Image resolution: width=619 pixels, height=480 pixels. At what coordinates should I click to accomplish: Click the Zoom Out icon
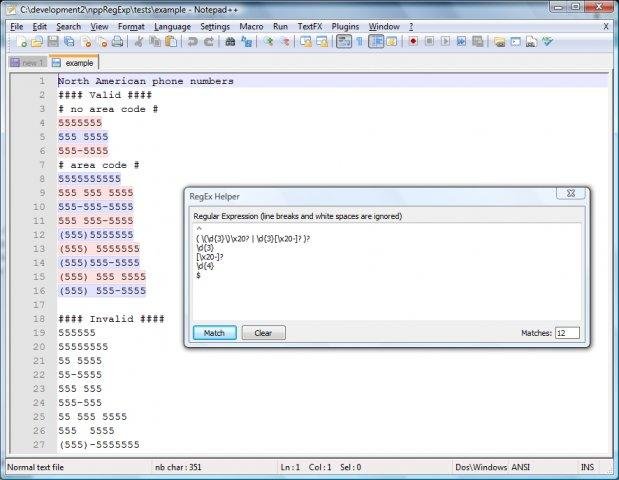click(285, 41)
